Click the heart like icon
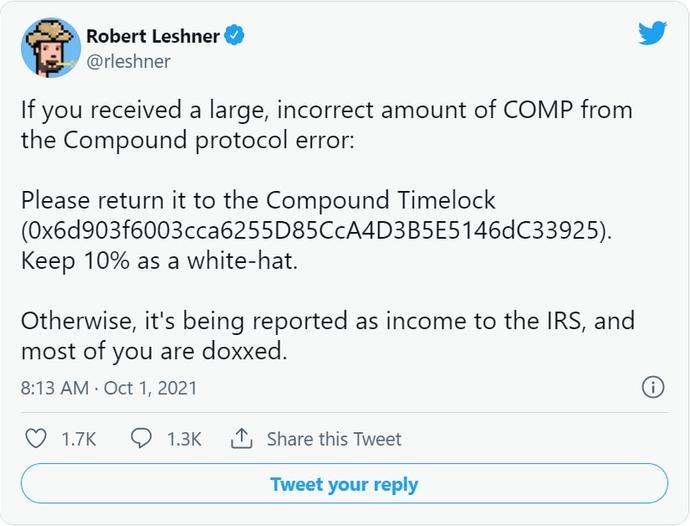 [x=36, y=439]
